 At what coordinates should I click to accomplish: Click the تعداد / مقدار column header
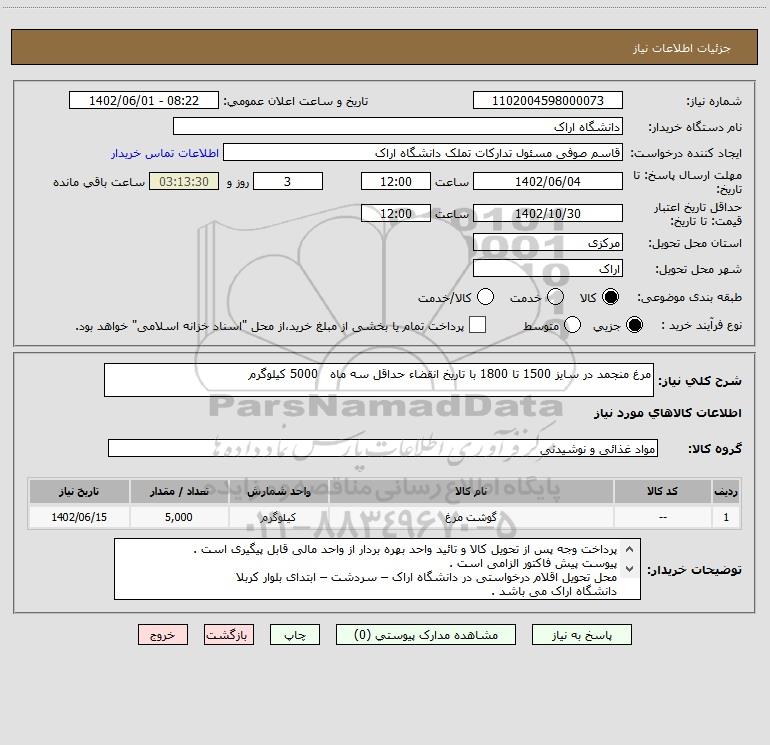pos(179,491)
